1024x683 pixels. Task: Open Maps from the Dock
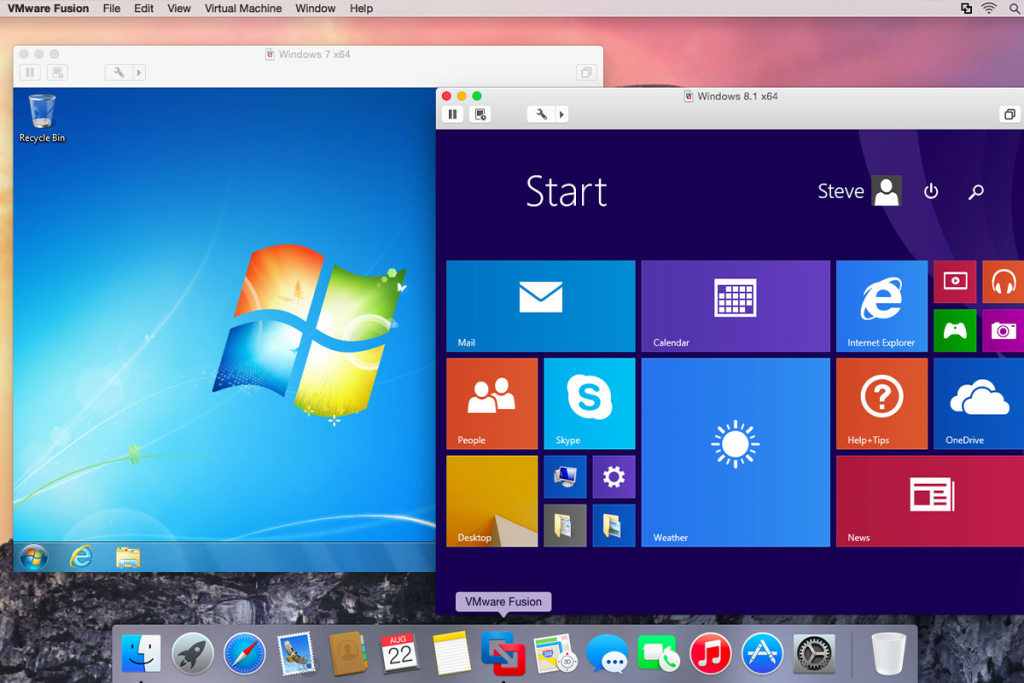click(555, 653)
